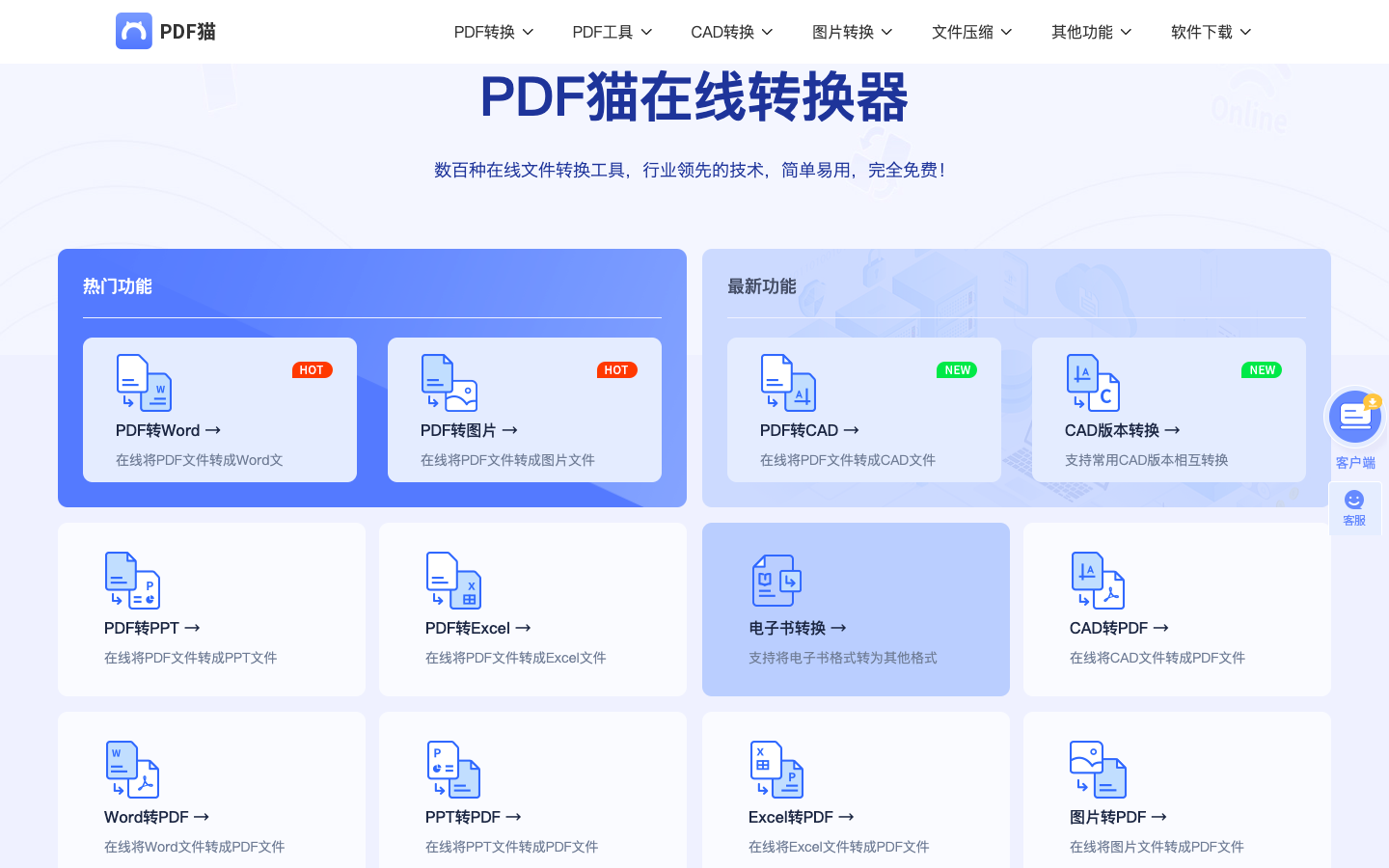Viewport: 1389px width, 868px height.
Task: Open the CAD转PDF tool icon
Action: pos(1098,580)
